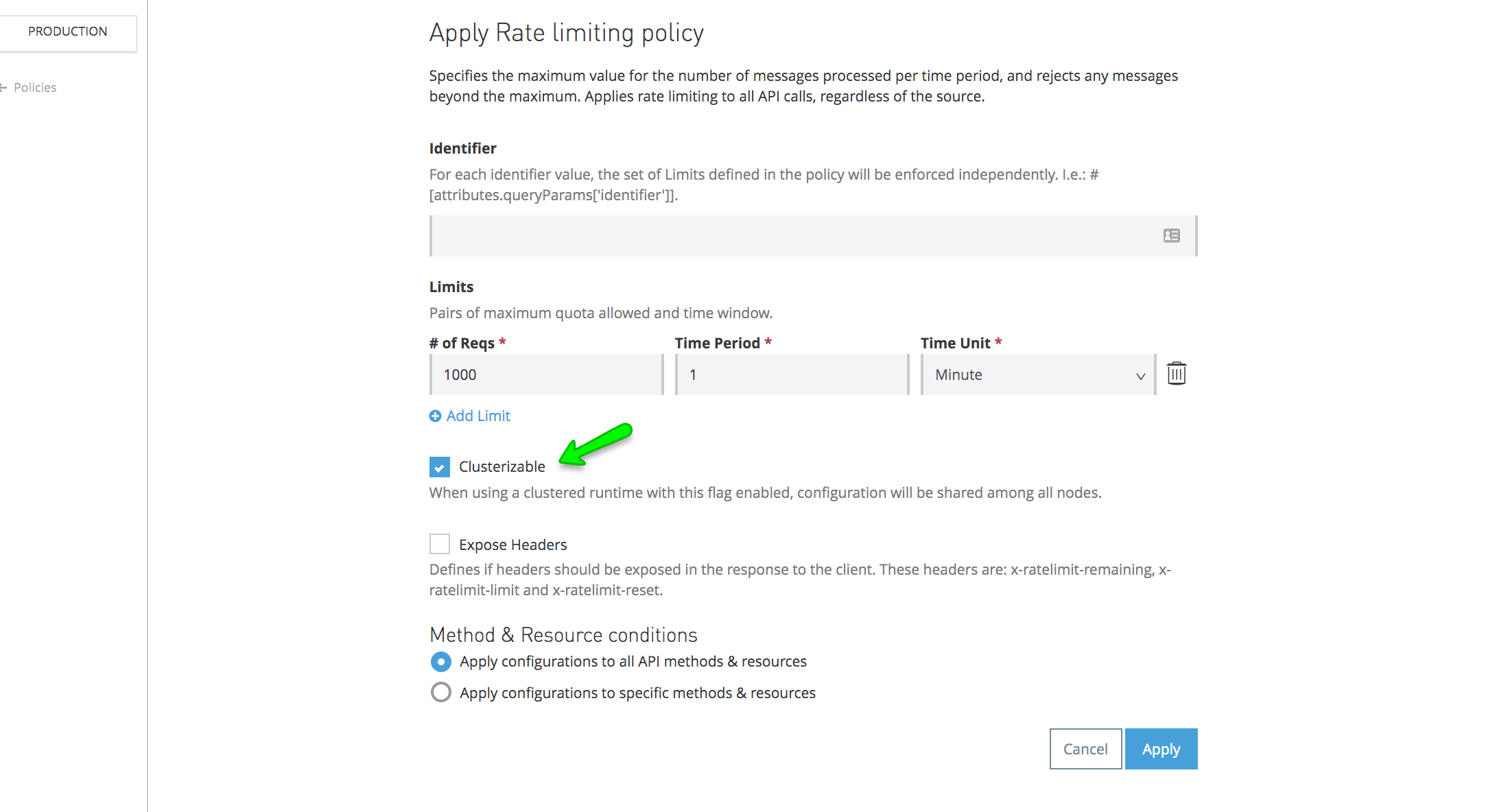Click the # of Reqs field

pos(546,375)
